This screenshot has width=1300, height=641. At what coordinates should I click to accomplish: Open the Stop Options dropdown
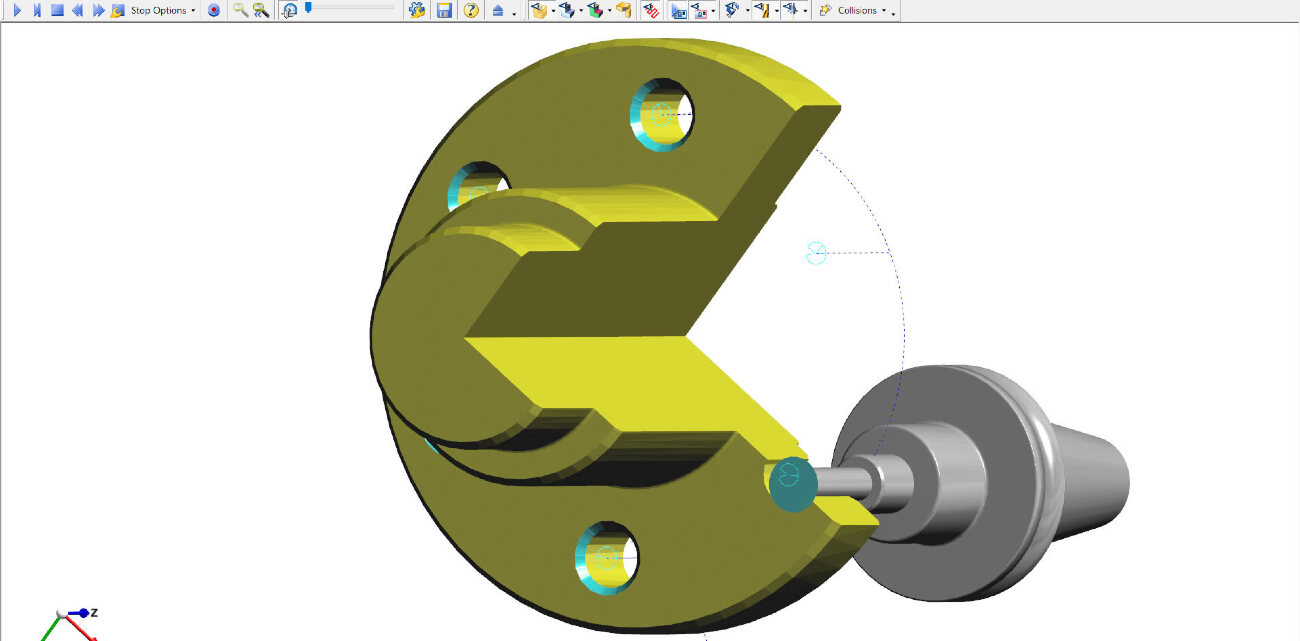pyautogui.click(x=163, y=10)
